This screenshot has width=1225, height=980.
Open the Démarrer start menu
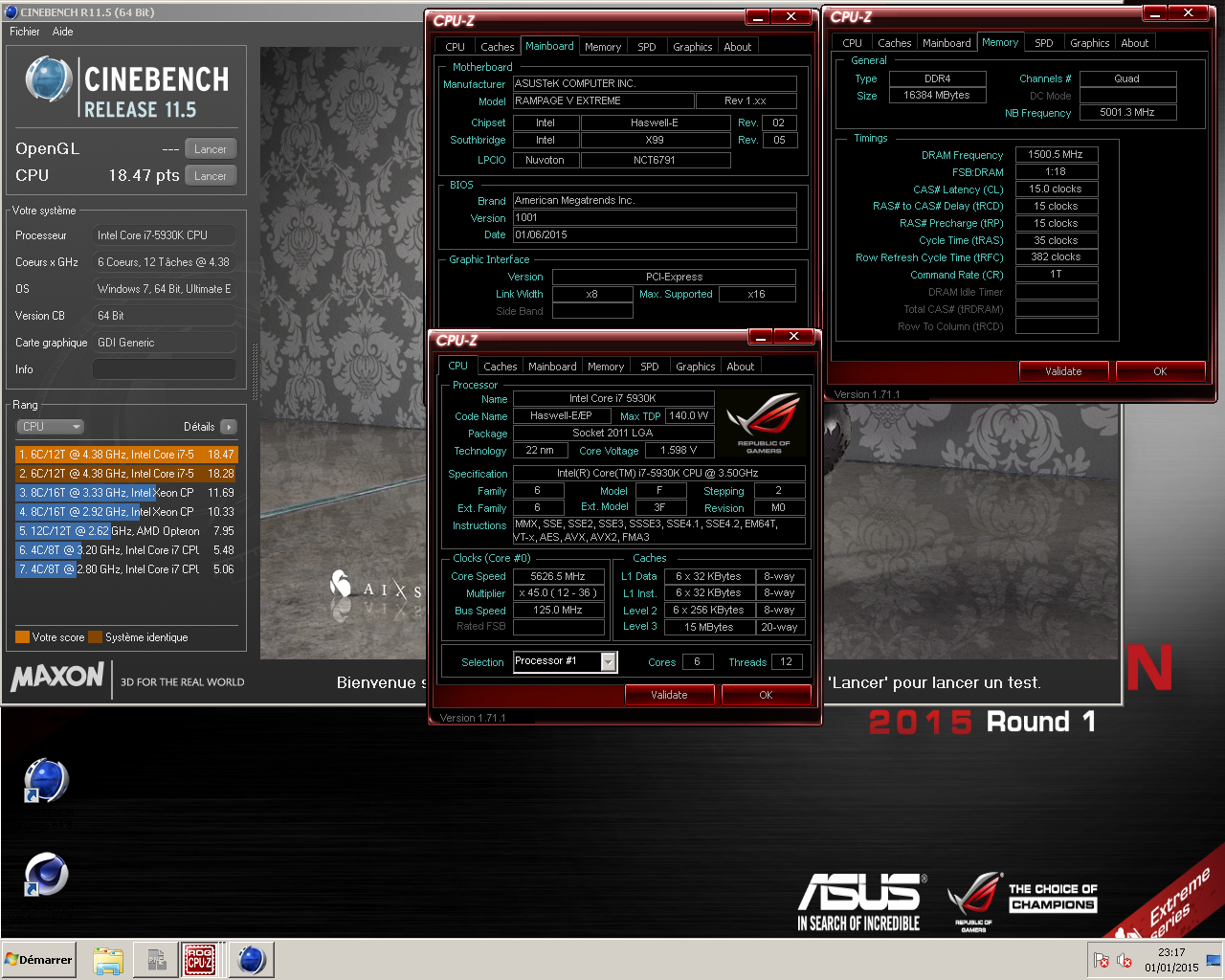point(38,960)
